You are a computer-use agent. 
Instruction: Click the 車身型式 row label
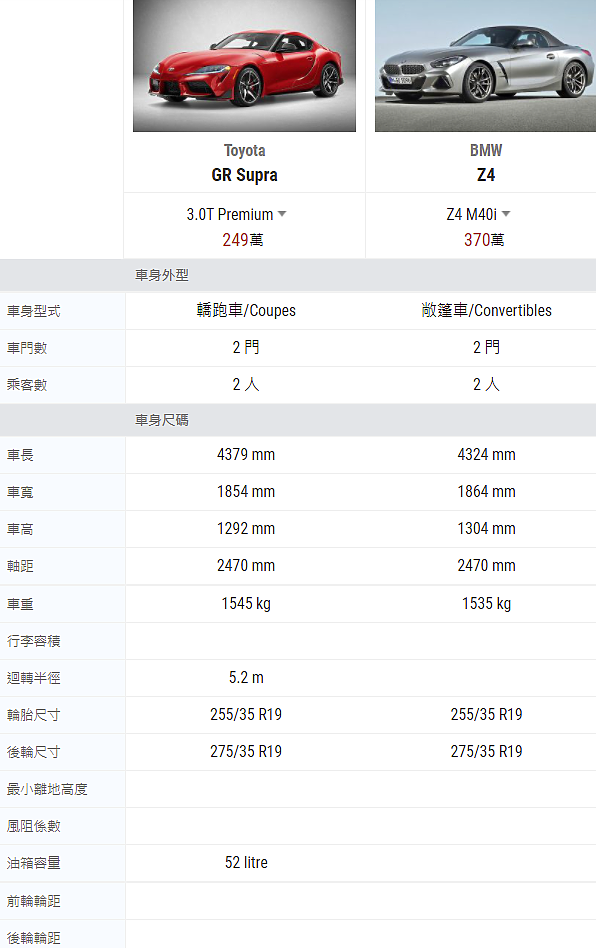33,311
